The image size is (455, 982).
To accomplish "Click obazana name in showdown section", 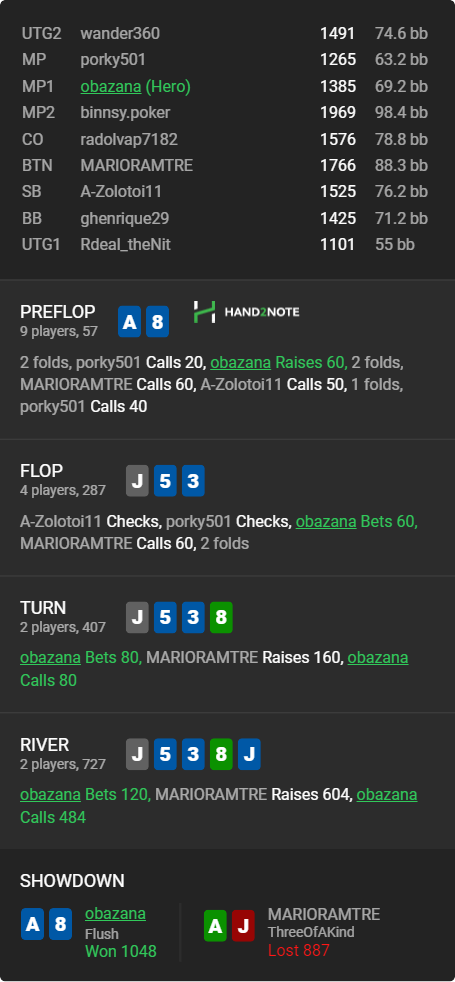I will click(115, 914).
